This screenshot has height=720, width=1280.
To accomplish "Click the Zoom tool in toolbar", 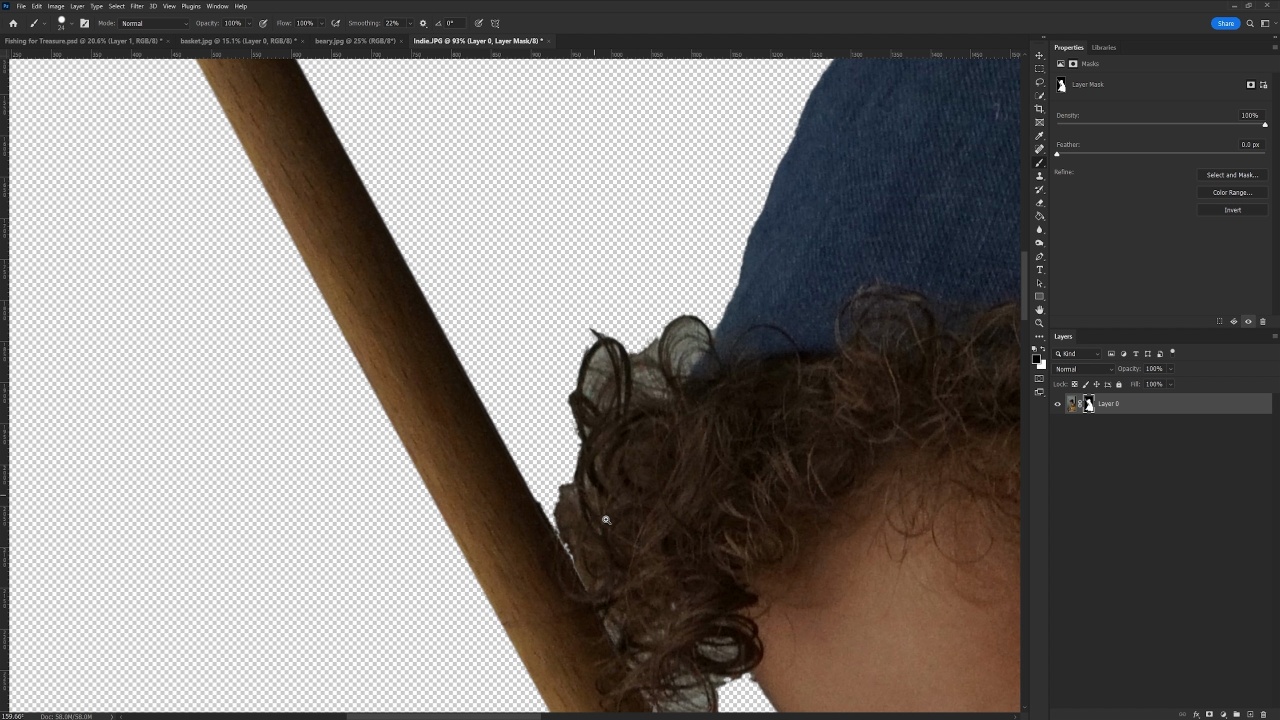I will [x=1039, y=323].
